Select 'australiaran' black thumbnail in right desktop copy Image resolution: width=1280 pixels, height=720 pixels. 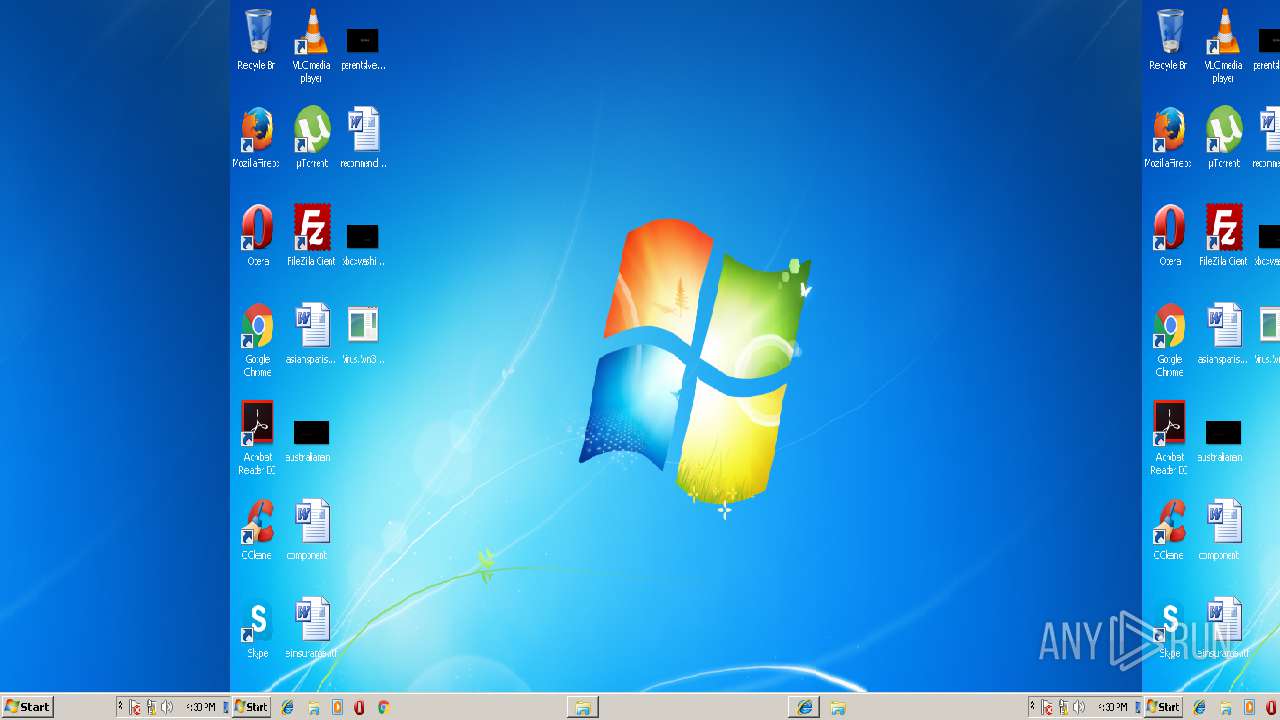1223,440
